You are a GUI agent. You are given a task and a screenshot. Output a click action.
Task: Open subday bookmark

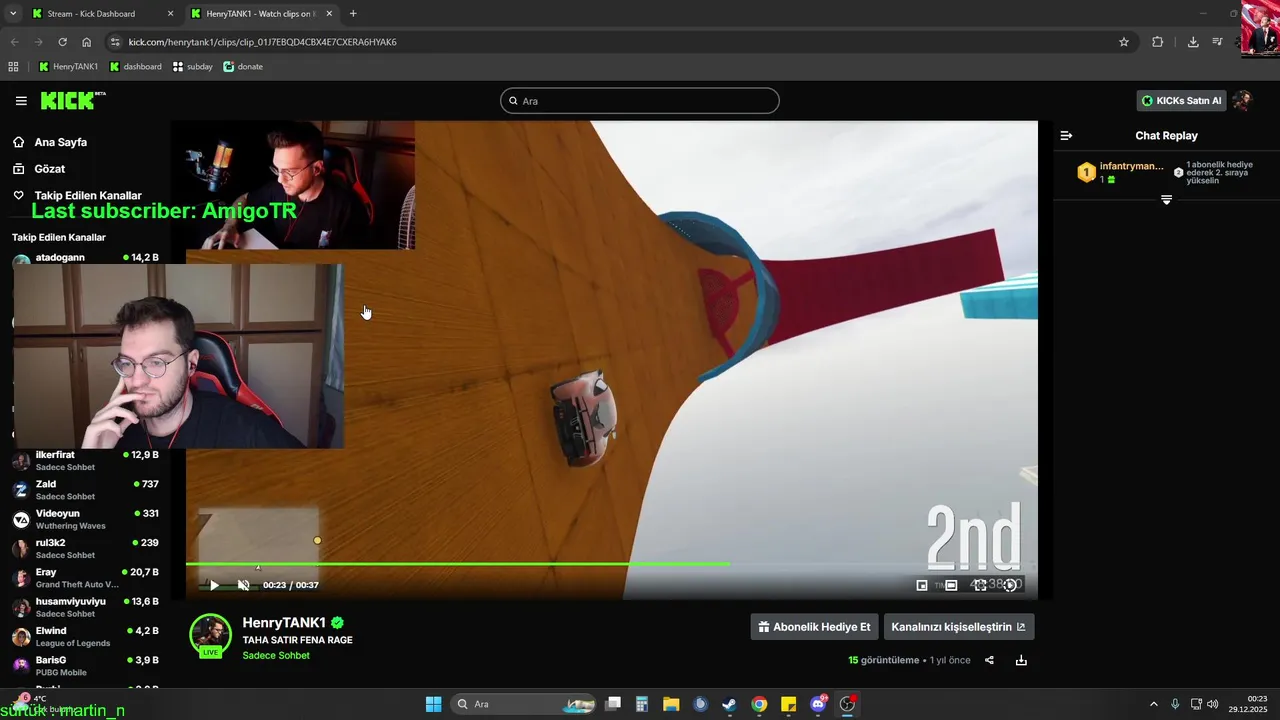tap(193, 67)
